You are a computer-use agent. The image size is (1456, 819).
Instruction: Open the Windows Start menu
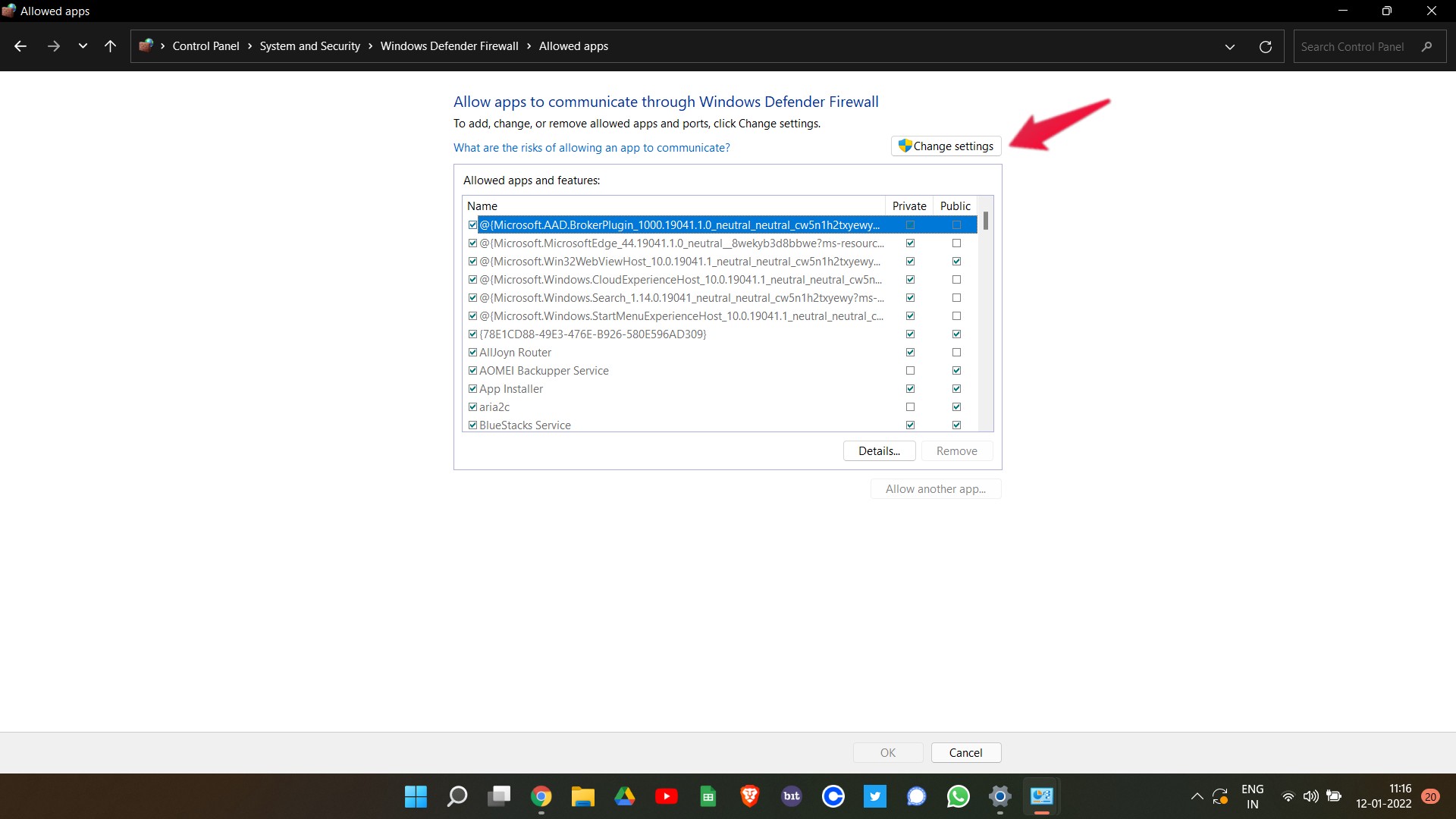coord(416,796)
